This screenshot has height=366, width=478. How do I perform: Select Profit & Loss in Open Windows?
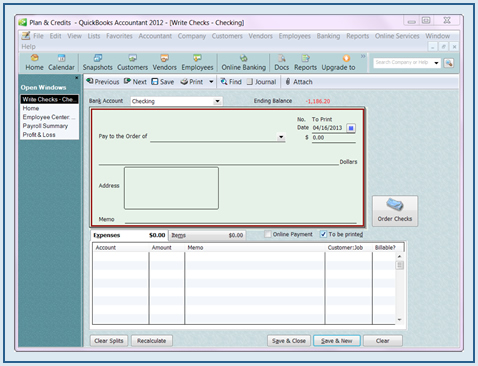(x=49, y=135)
